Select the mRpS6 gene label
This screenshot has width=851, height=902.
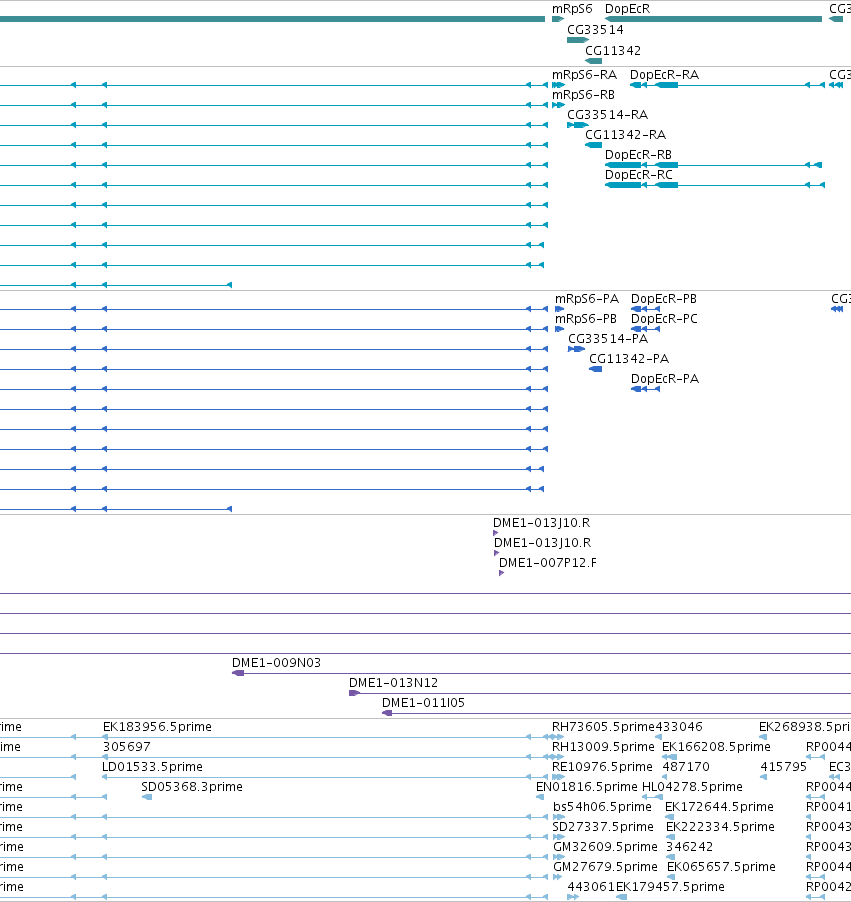[572, 9]
